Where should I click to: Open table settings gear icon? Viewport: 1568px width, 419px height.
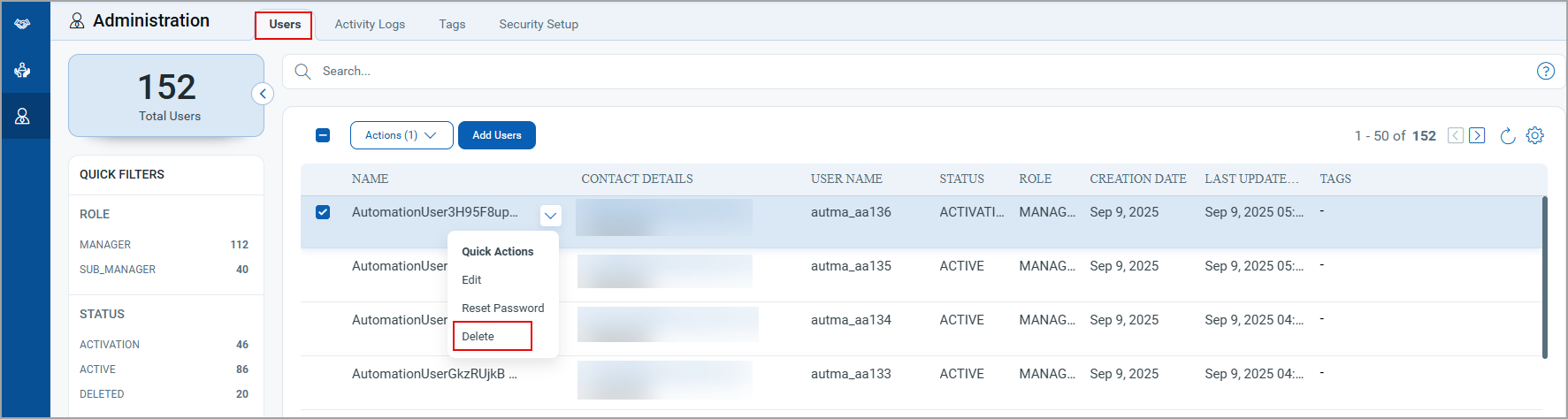[x=1535, y=135]
